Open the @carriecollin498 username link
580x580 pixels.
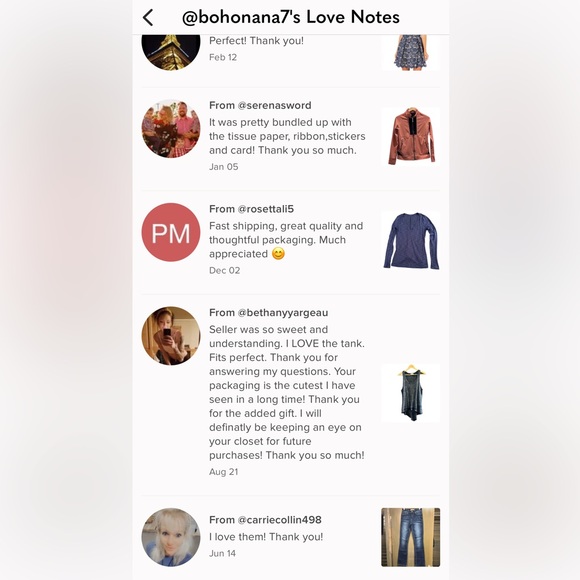[280, 520]
